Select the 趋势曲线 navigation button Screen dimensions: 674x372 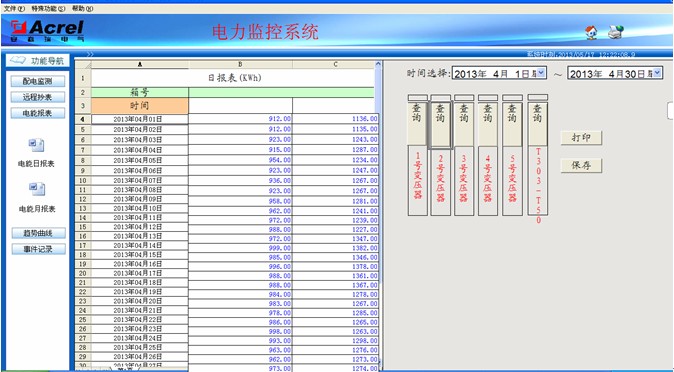(x=38, y=233)
